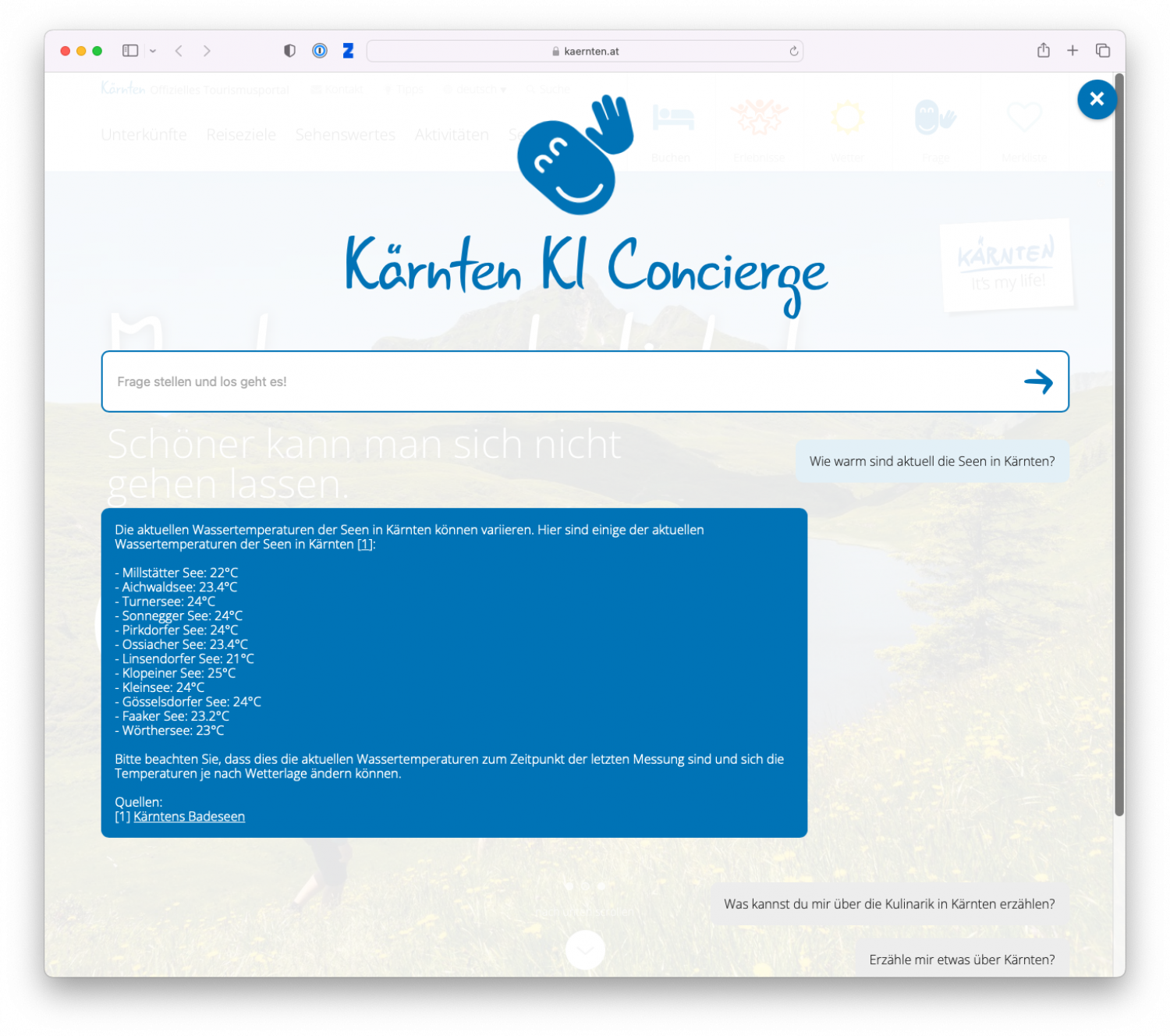The image size is (1170, 1036).
Task: Open the Kärntens Badeseen source link
Action: pyautogui.click(x=189, y=816)
